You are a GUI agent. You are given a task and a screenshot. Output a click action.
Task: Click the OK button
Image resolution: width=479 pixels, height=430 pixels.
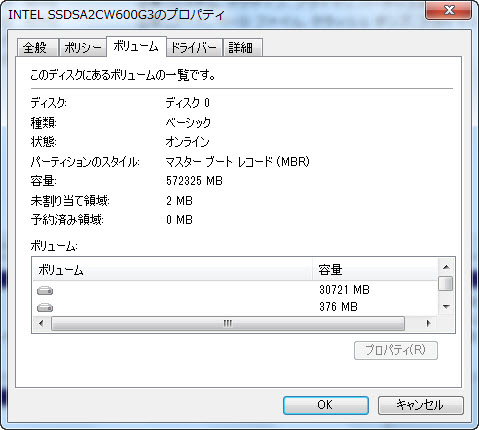(x=326, y=405)
